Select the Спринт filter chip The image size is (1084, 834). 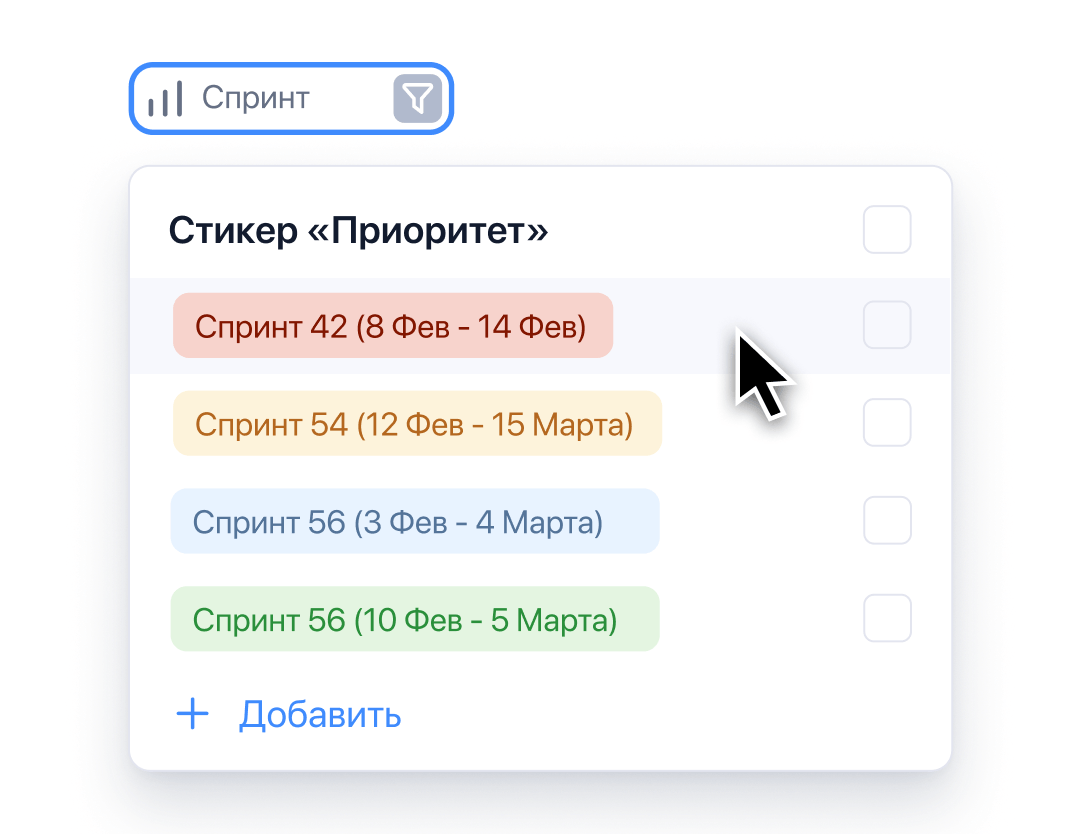tap(290, 98)
